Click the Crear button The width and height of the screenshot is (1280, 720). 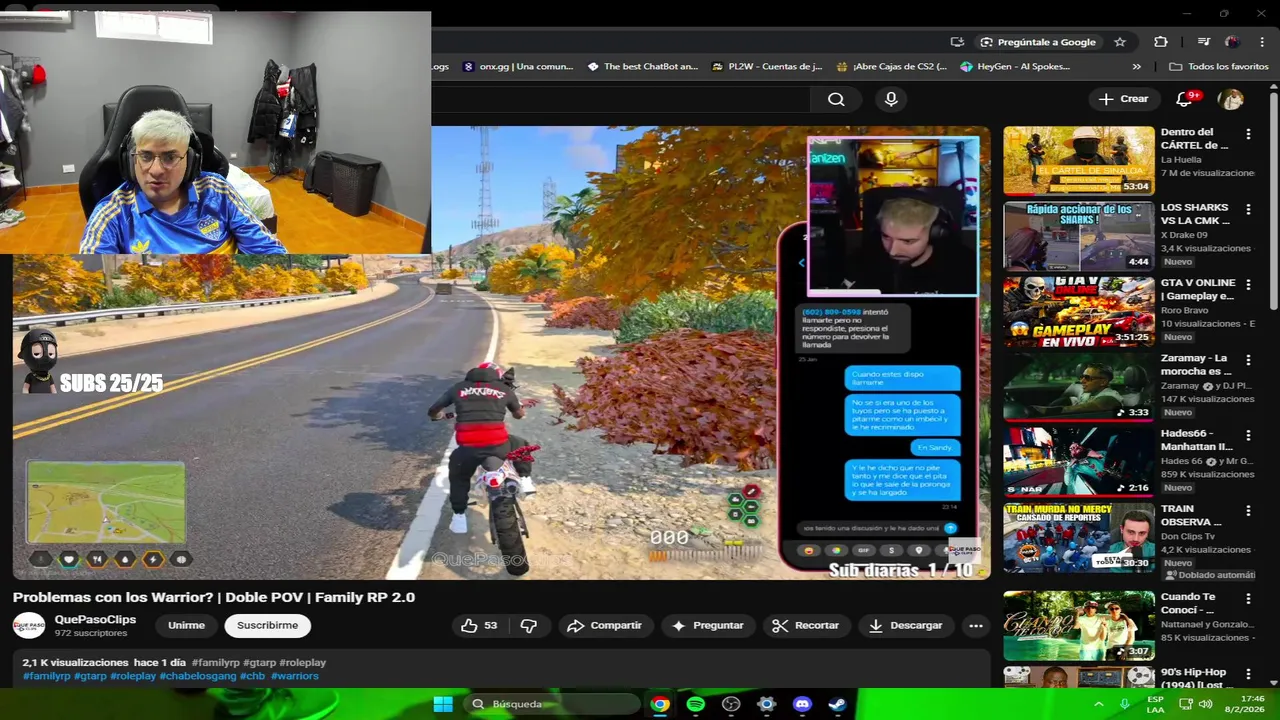coord(1123,99)
